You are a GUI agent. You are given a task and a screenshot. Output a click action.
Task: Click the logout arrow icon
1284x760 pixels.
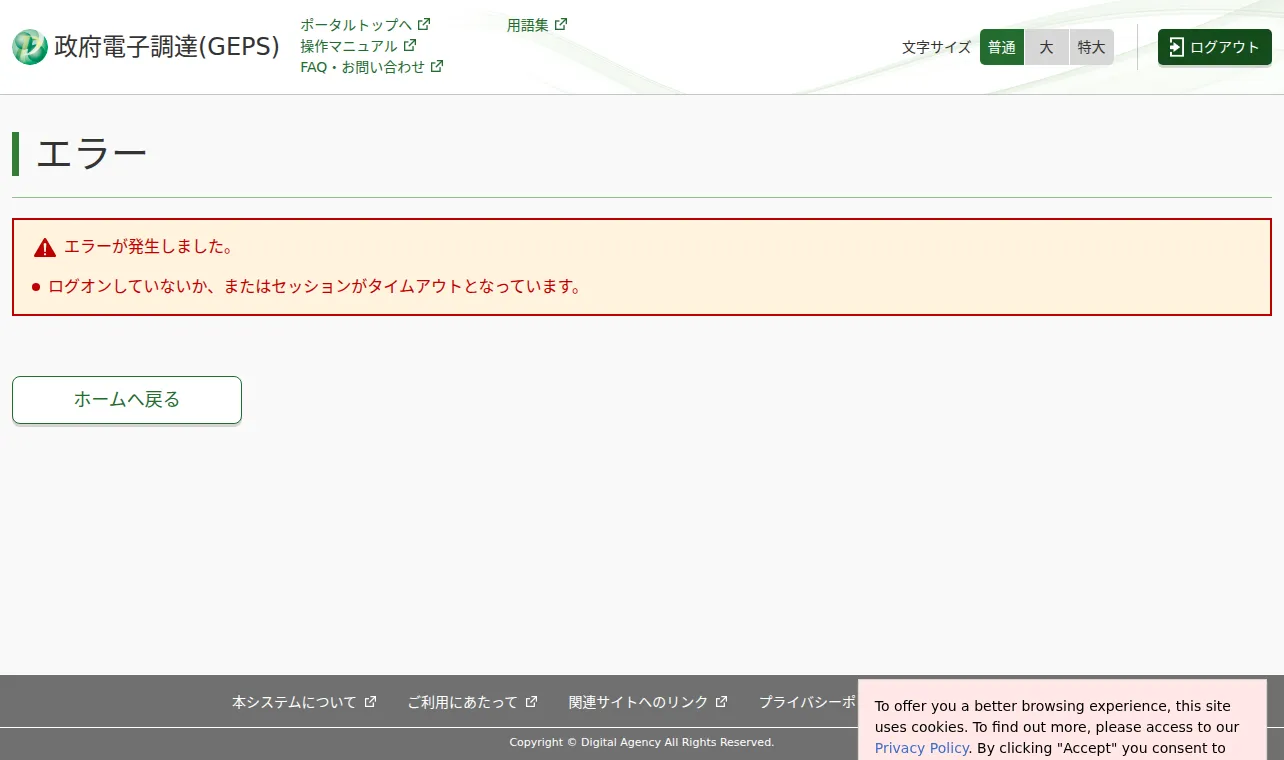click(x=1177, y=47)
